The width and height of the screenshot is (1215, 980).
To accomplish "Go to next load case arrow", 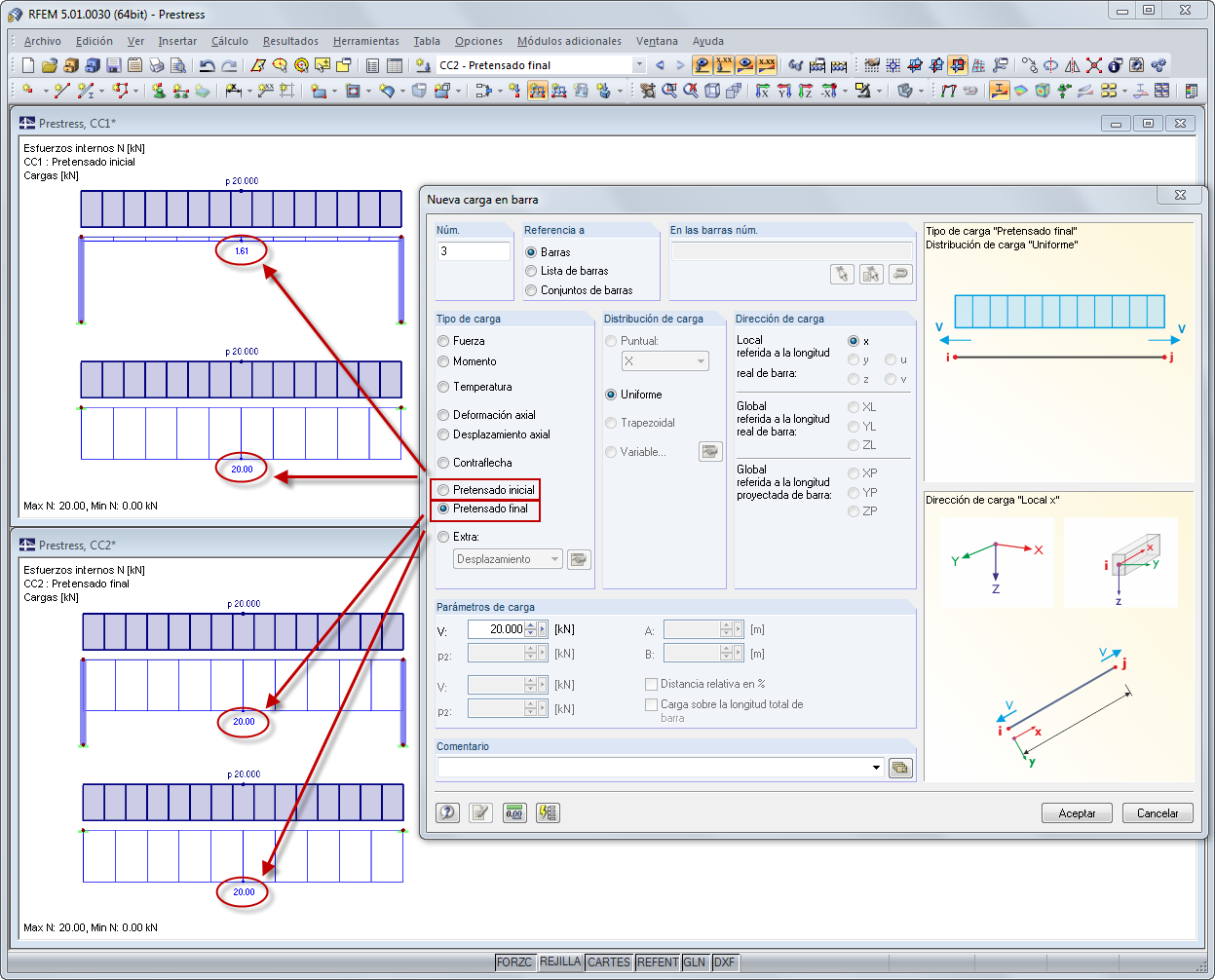I will [x=680, y=65].
